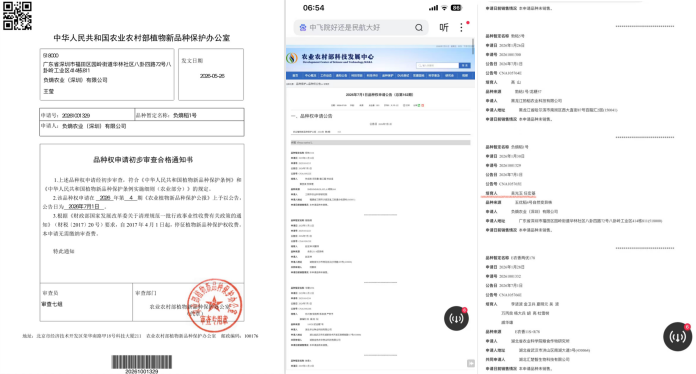Tap the QR code on the notice
Image resolution: width=696 pixels, height=374 pixels.
tap(17, 16)
